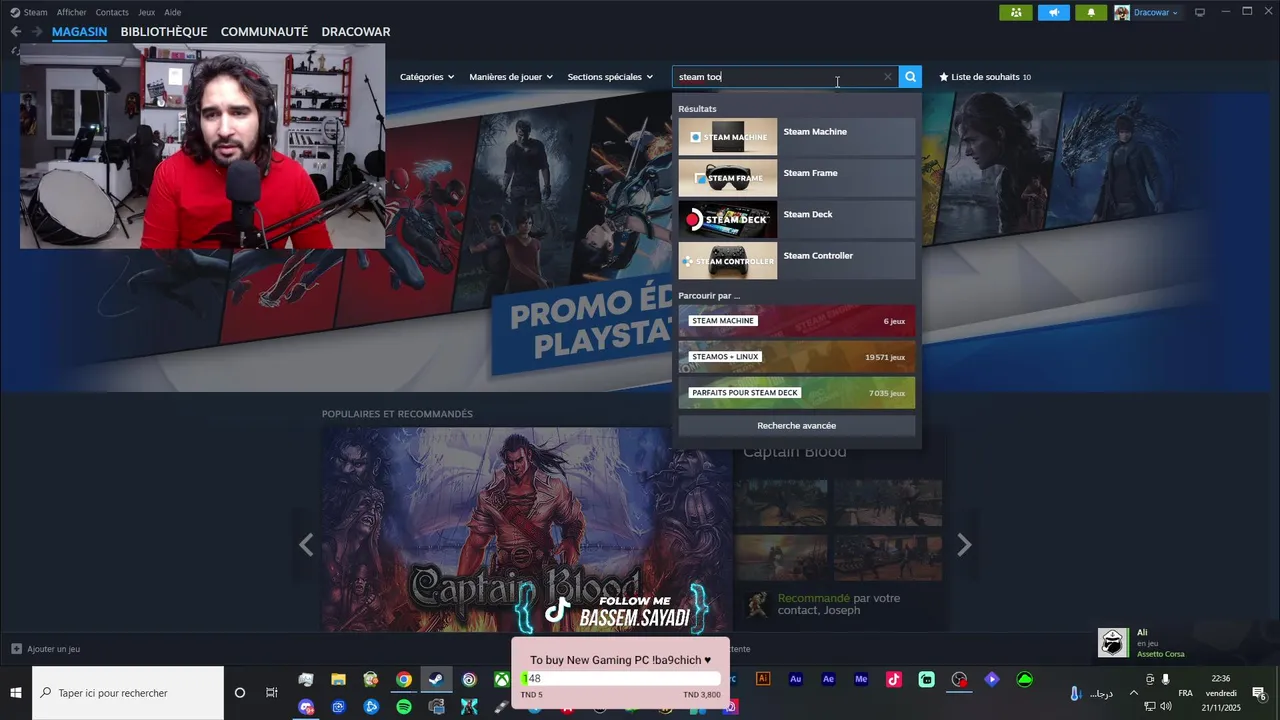1280x720 pixels.
Task: Open the notifications bell icon
Action: [x=1091, y=12]
